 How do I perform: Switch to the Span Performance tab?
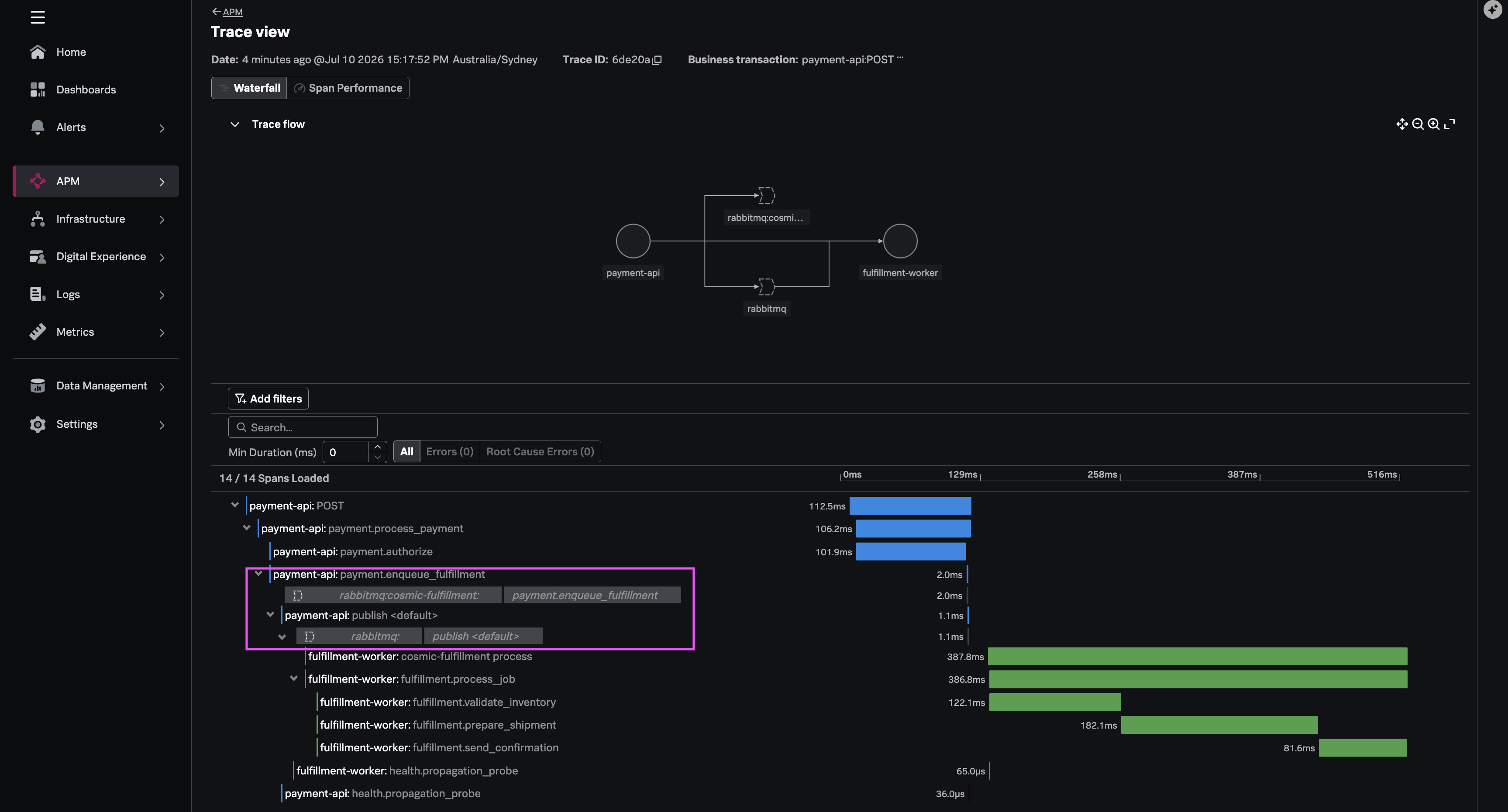point(348,88)
